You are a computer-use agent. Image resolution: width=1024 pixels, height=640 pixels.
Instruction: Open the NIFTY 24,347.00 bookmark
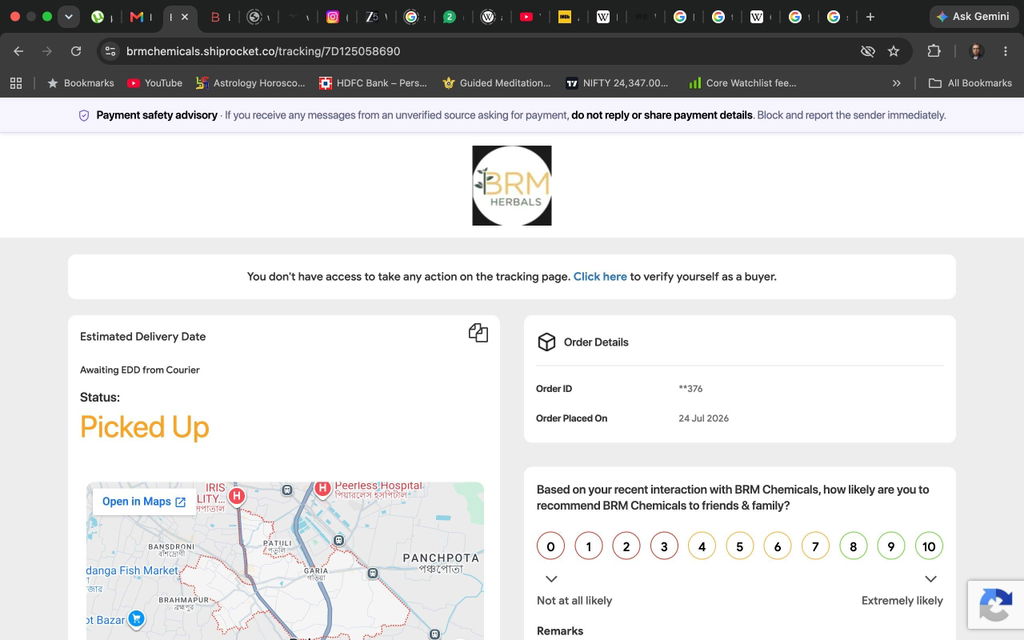[x=617, y=83]
